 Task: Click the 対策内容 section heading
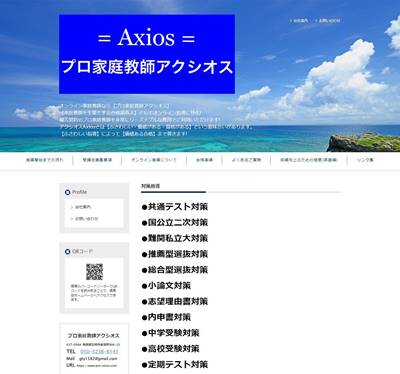pos(151,186)
